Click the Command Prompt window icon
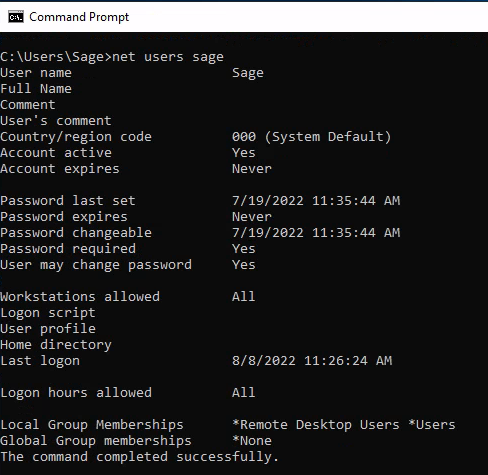 (16, 17)
